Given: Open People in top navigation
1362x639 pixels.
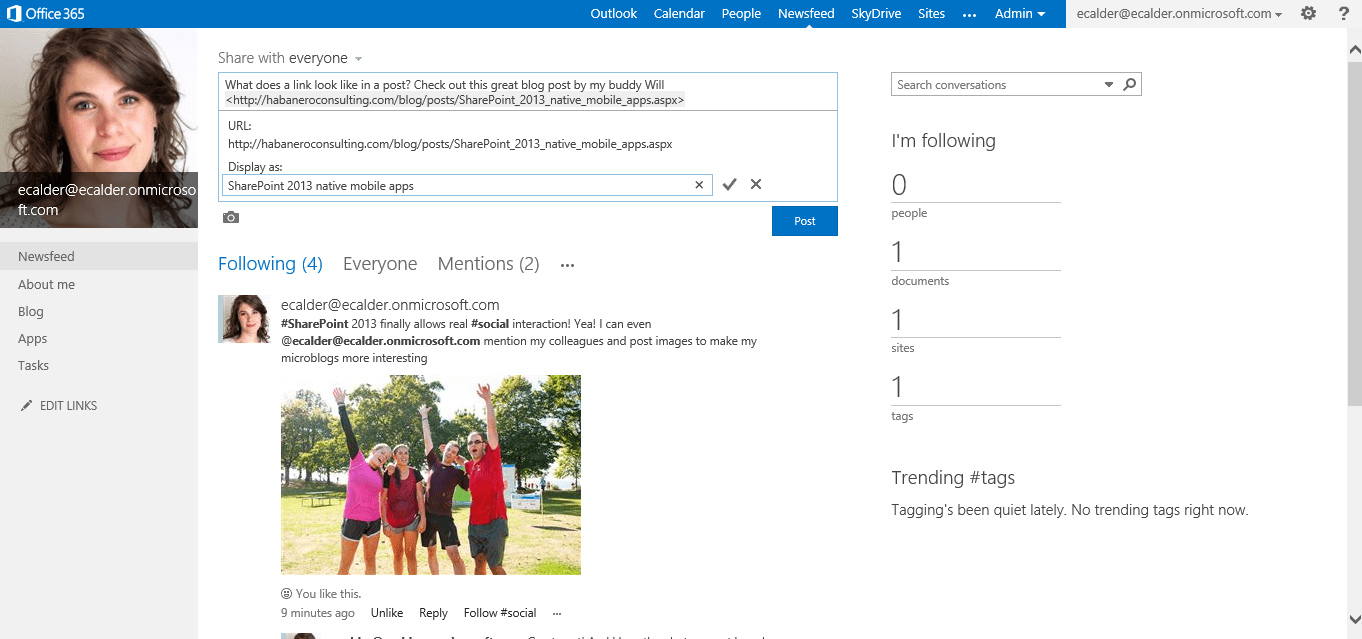Looking at the screenshot, I should (741, 14).
